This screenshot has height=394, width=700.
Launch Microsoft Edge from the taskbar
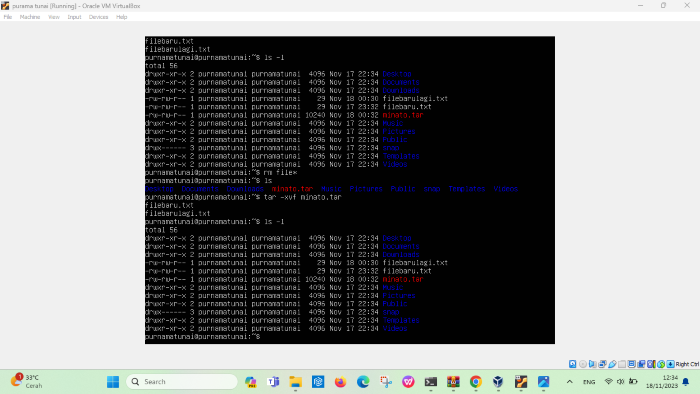[363, 382]
